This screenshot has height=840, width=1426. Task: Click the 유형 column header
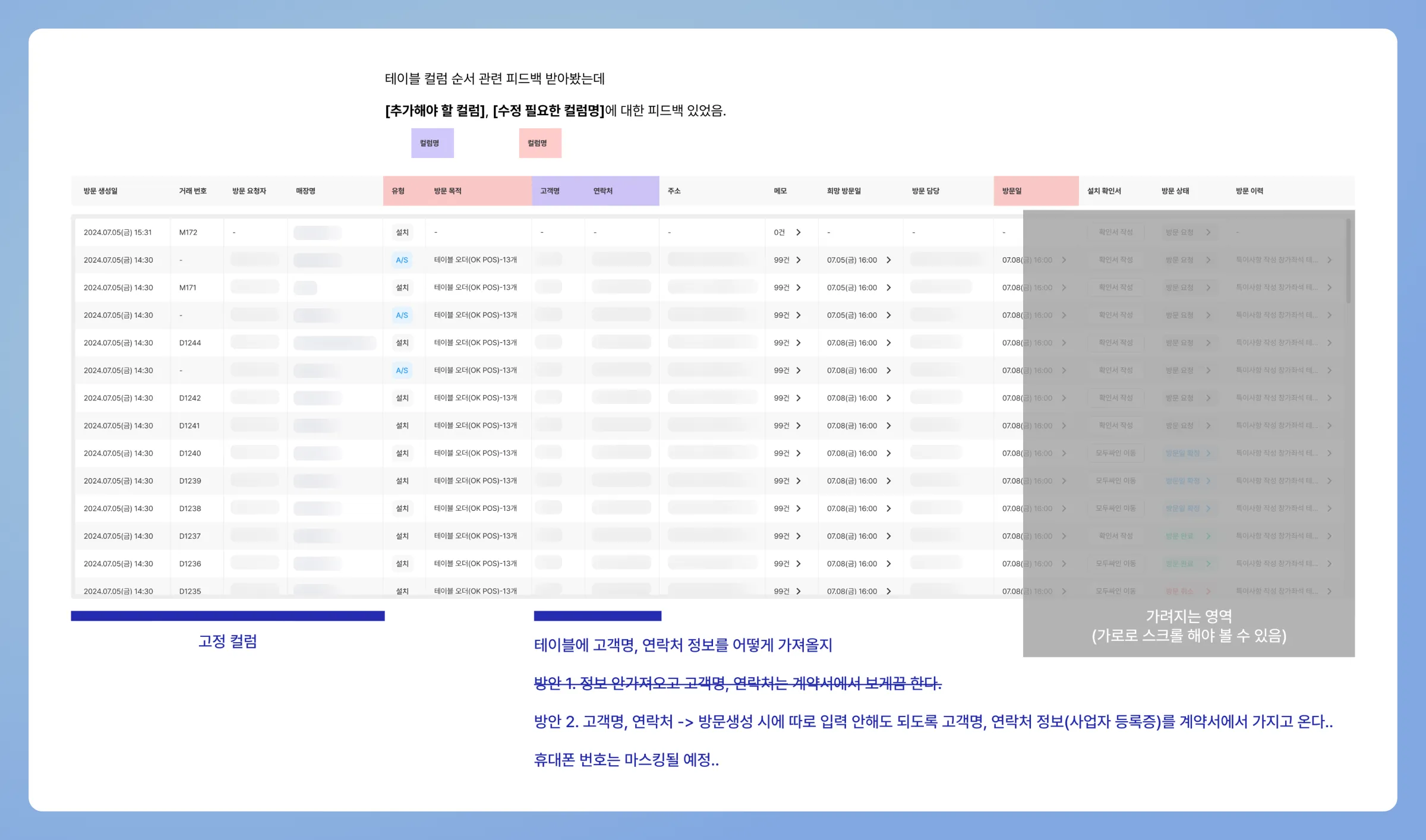[x=398, y=191]
